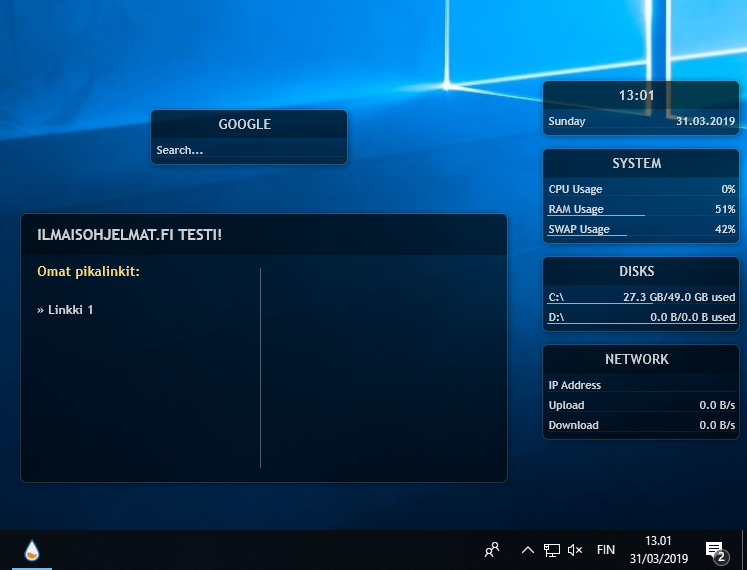Open the D:\ drive label
This screenshot has height=570, width=747.
tap(556, 317)
